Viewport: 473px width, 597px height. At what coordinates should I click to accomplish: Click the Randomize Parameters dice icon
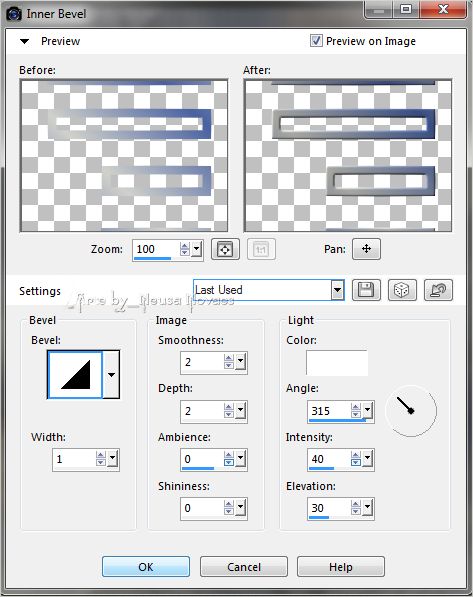(402, 290)
